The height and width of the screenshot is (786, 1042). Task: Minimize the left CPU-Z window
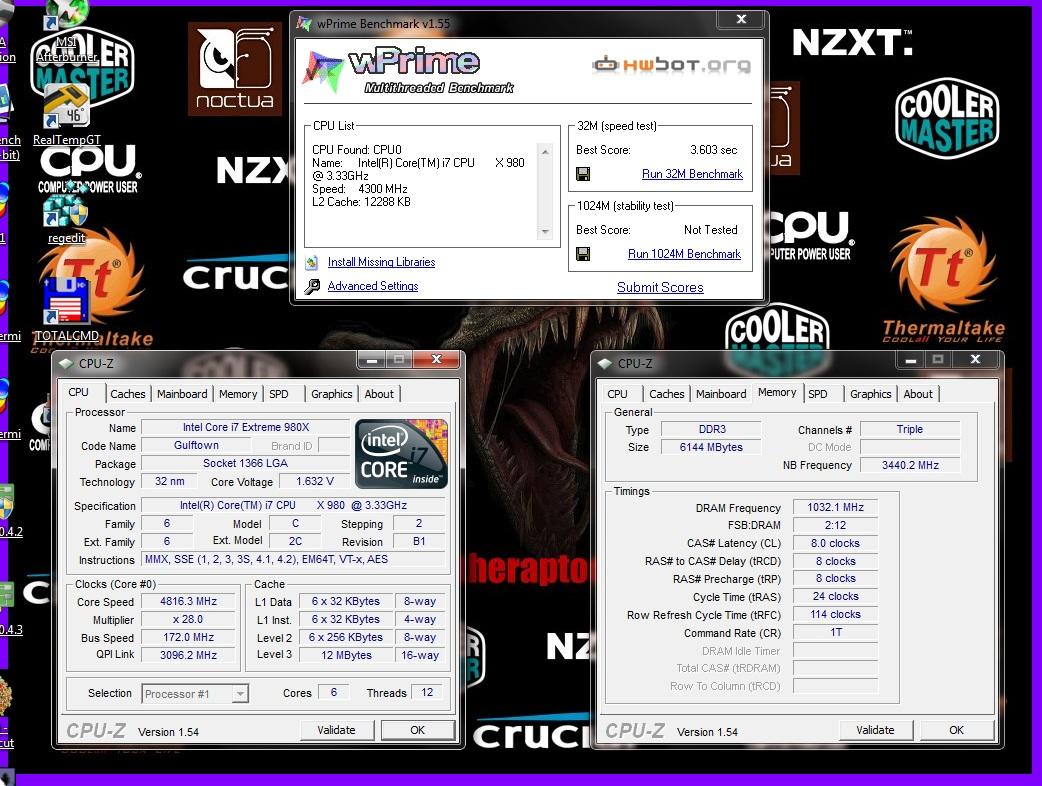coord(372,359)
